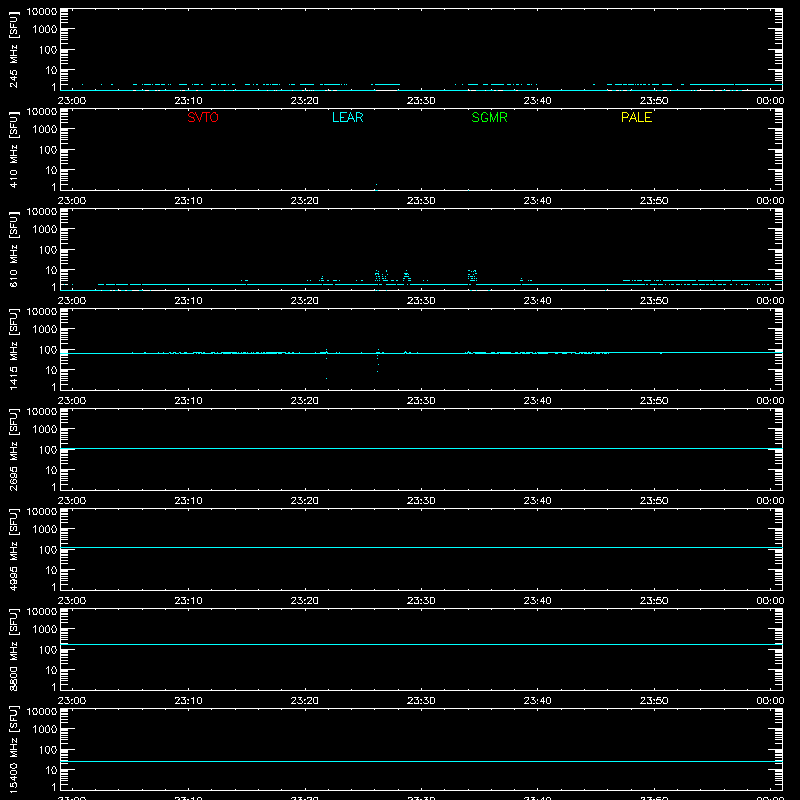Click 10000 tick value on 245 MHz axis

42,12
